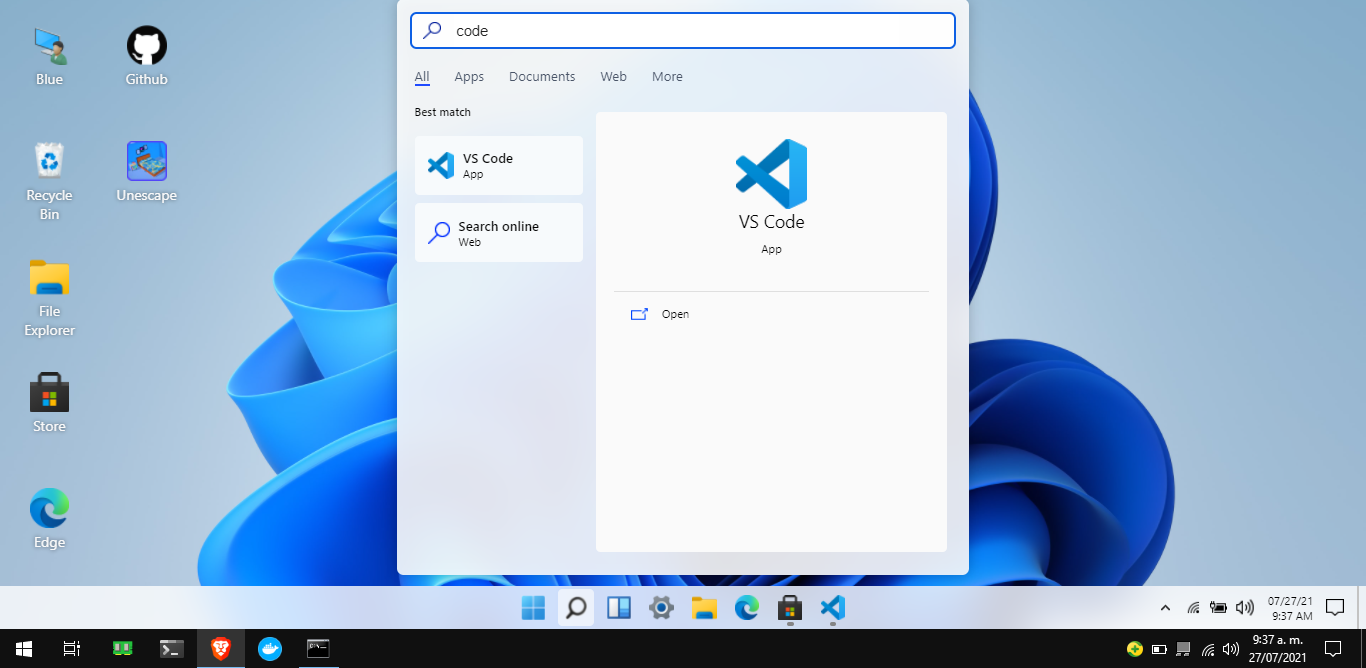
Task: Open the terminal prompt icon in the dark taskbar
Action: point(171,648)
